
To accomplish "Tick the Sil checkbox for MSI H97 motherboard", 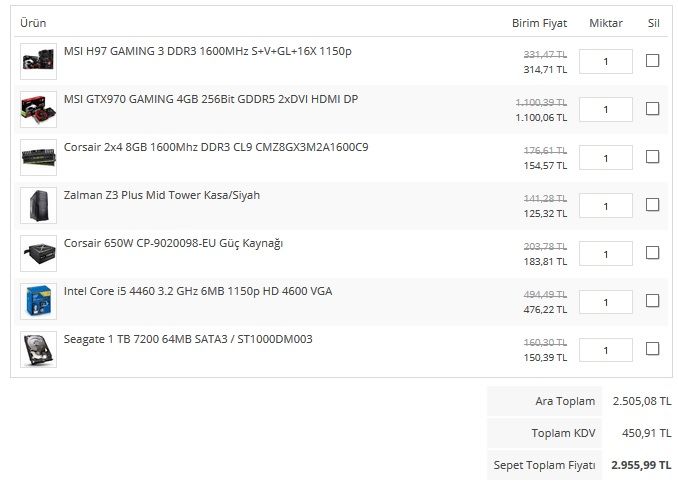I will pyautogui.click(x=652, y=61).
